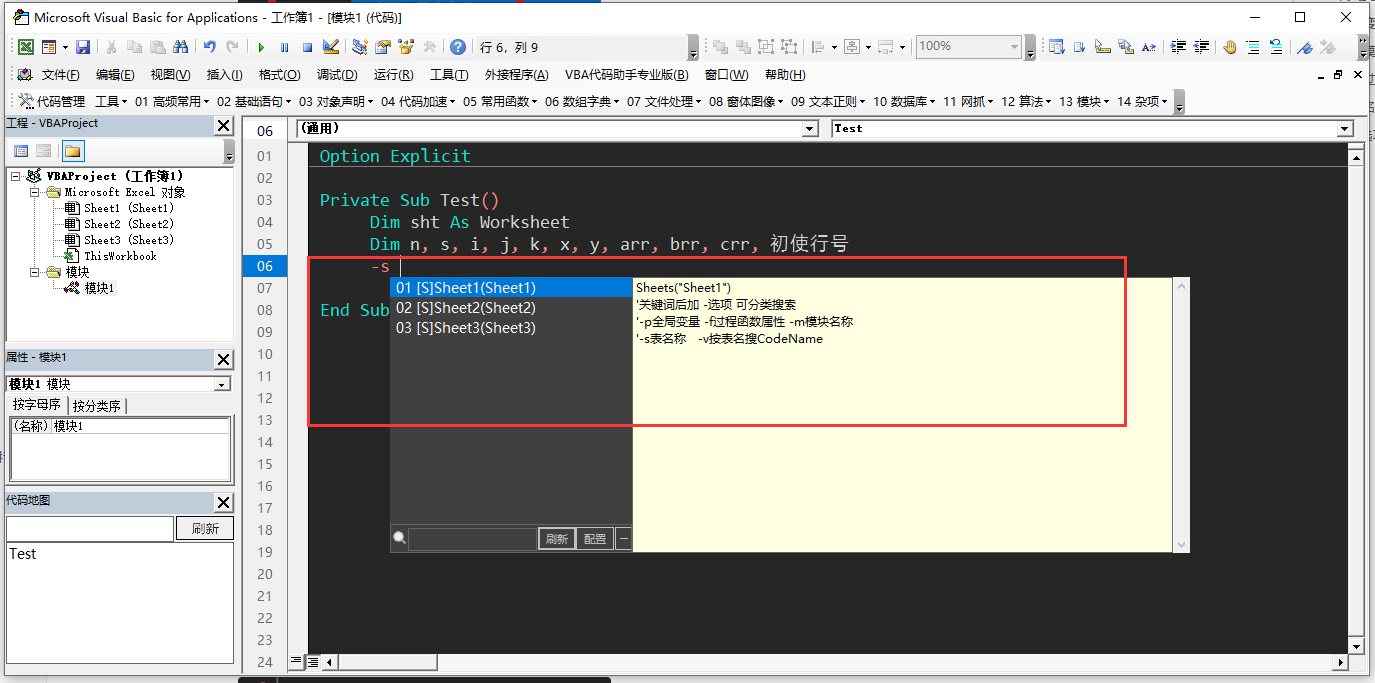Screen dimensions: 1375x683
Task: Expand the 12 算法 dropdown menu
Action: click(x=1027, y=101)
